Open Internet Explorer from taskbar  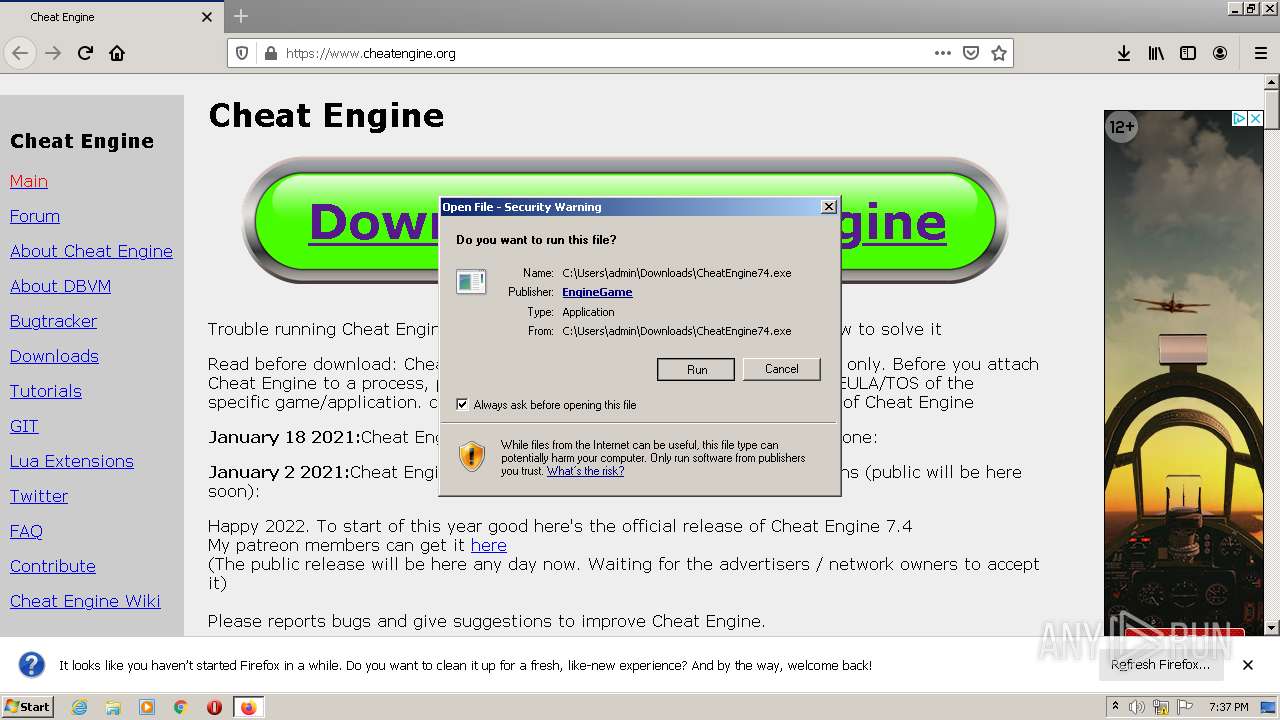pos(79,707)
